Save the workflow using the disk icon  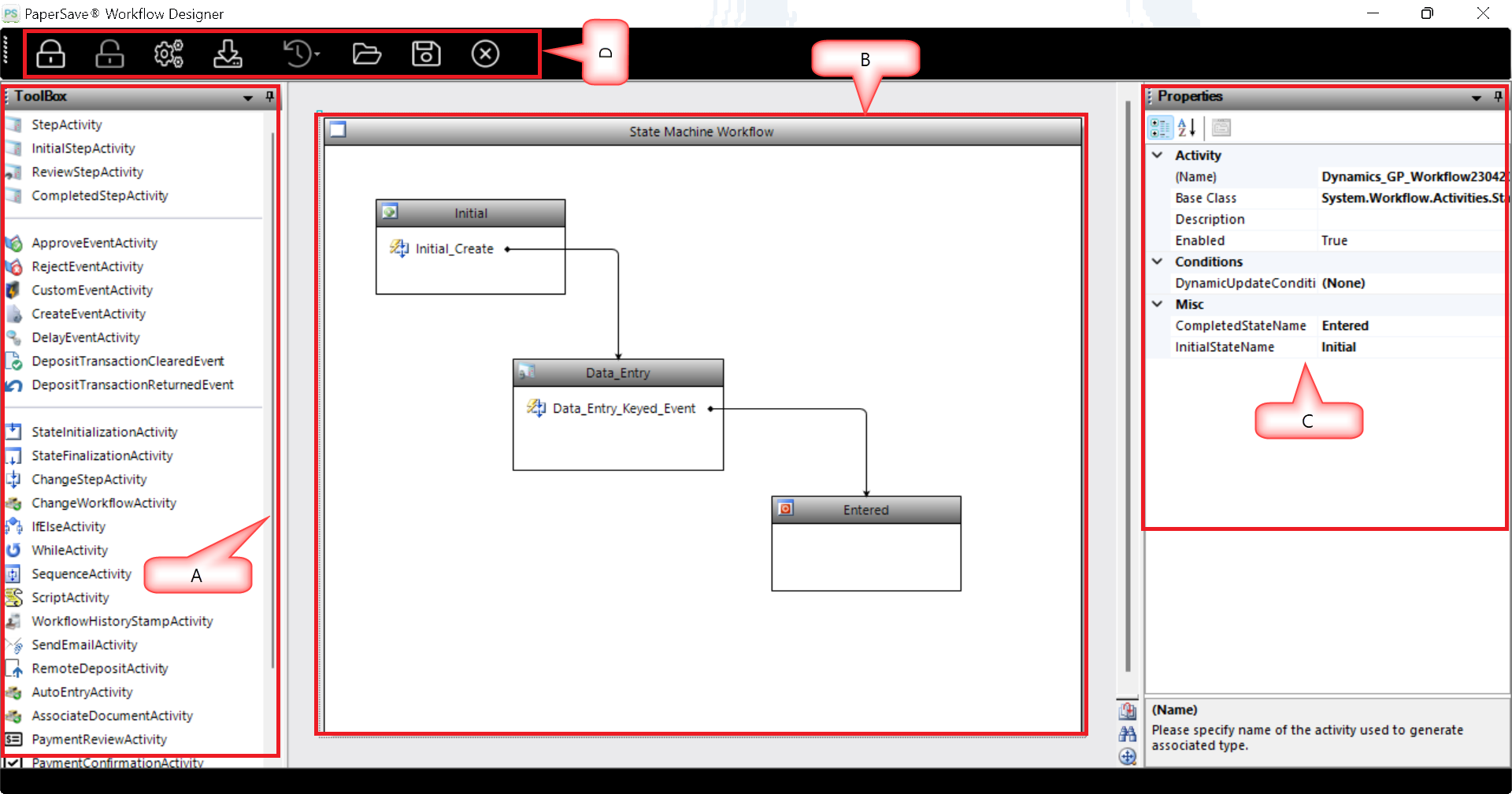[x=426, y=54]
